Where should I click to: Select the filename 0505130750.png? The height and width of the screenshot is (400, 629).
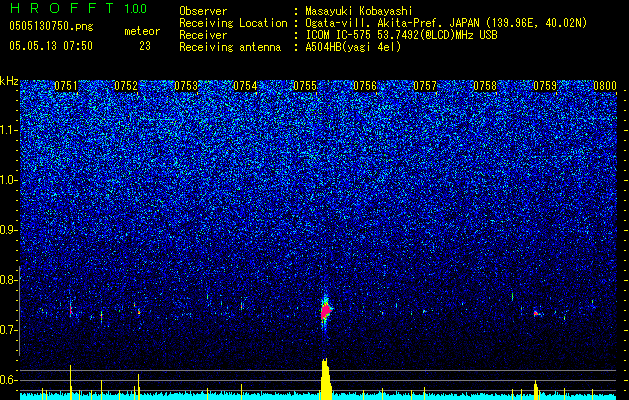click(x=51, y=26)
